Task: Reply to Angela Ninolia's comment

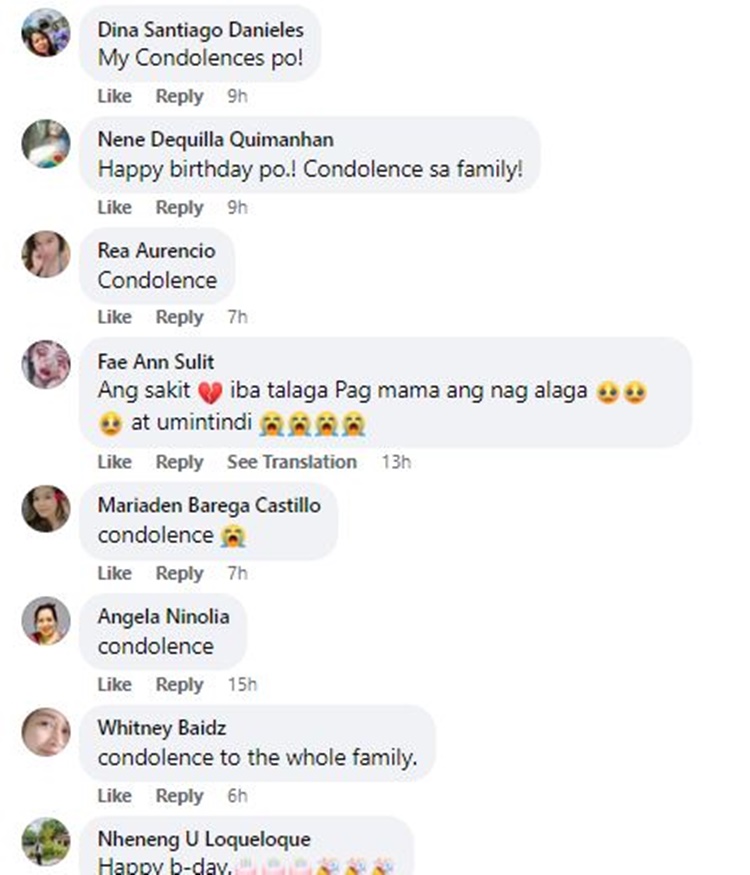Action: 179,685
